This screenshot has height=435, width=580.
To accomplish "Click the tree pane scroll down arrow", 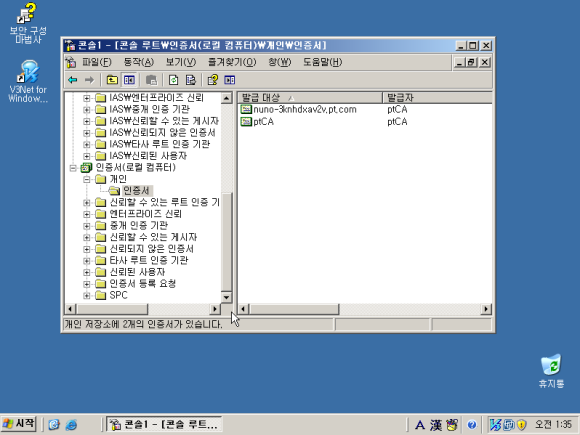I will 226,297.
